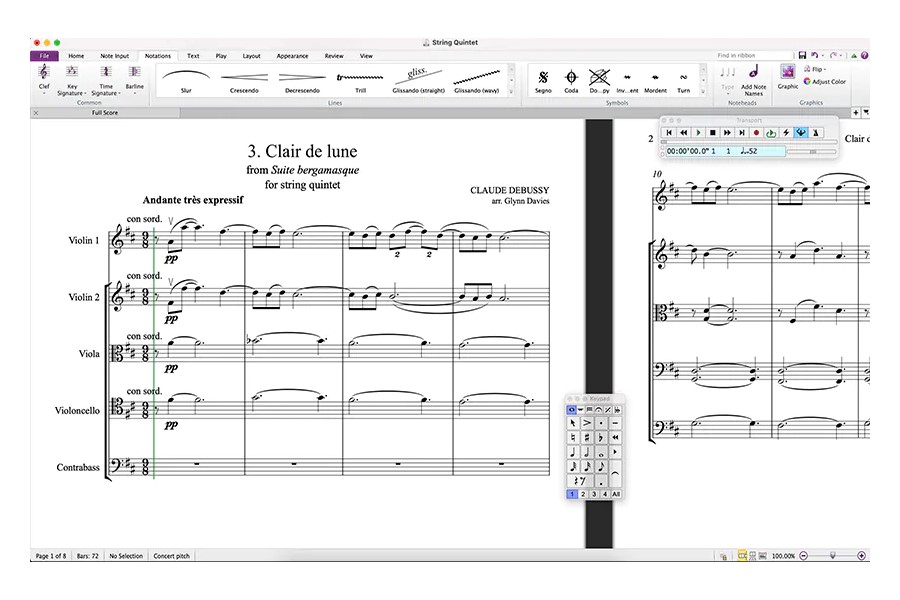Select the sharp on the Keypad
This screenshot has width=900, height=600.
point(587,438)
